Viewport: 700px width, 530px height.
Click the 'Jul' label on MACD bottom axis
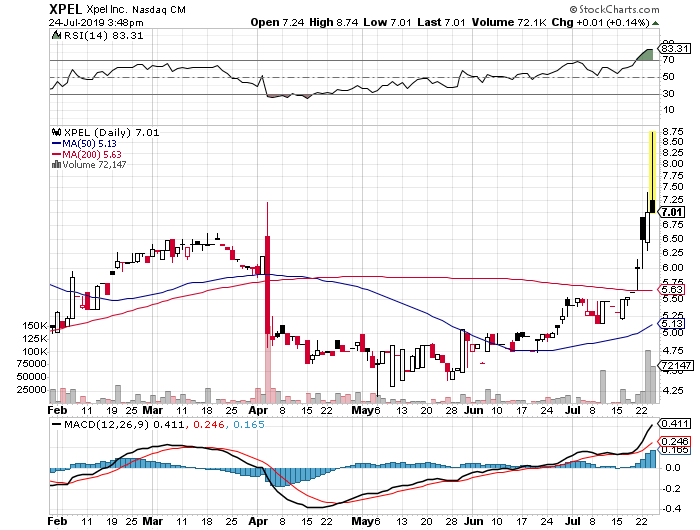point(573,521)
